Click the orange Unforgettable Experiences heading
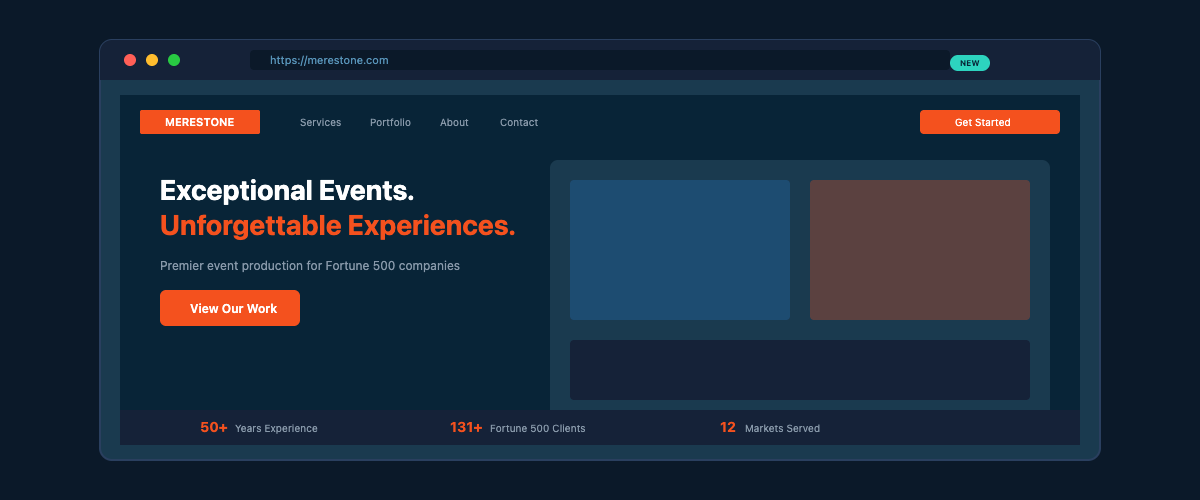 (337, 226)
